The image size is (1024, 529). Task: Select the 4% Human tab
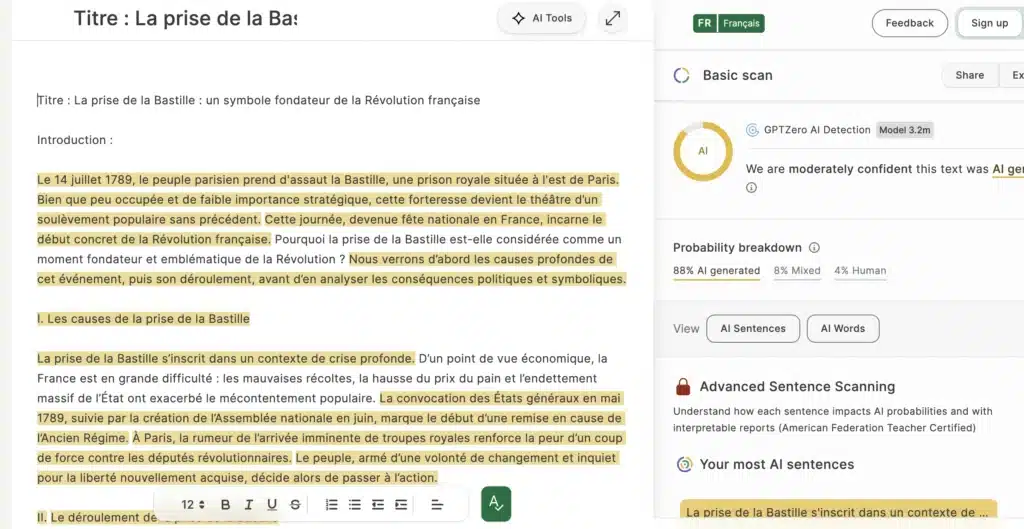point(860,271)
